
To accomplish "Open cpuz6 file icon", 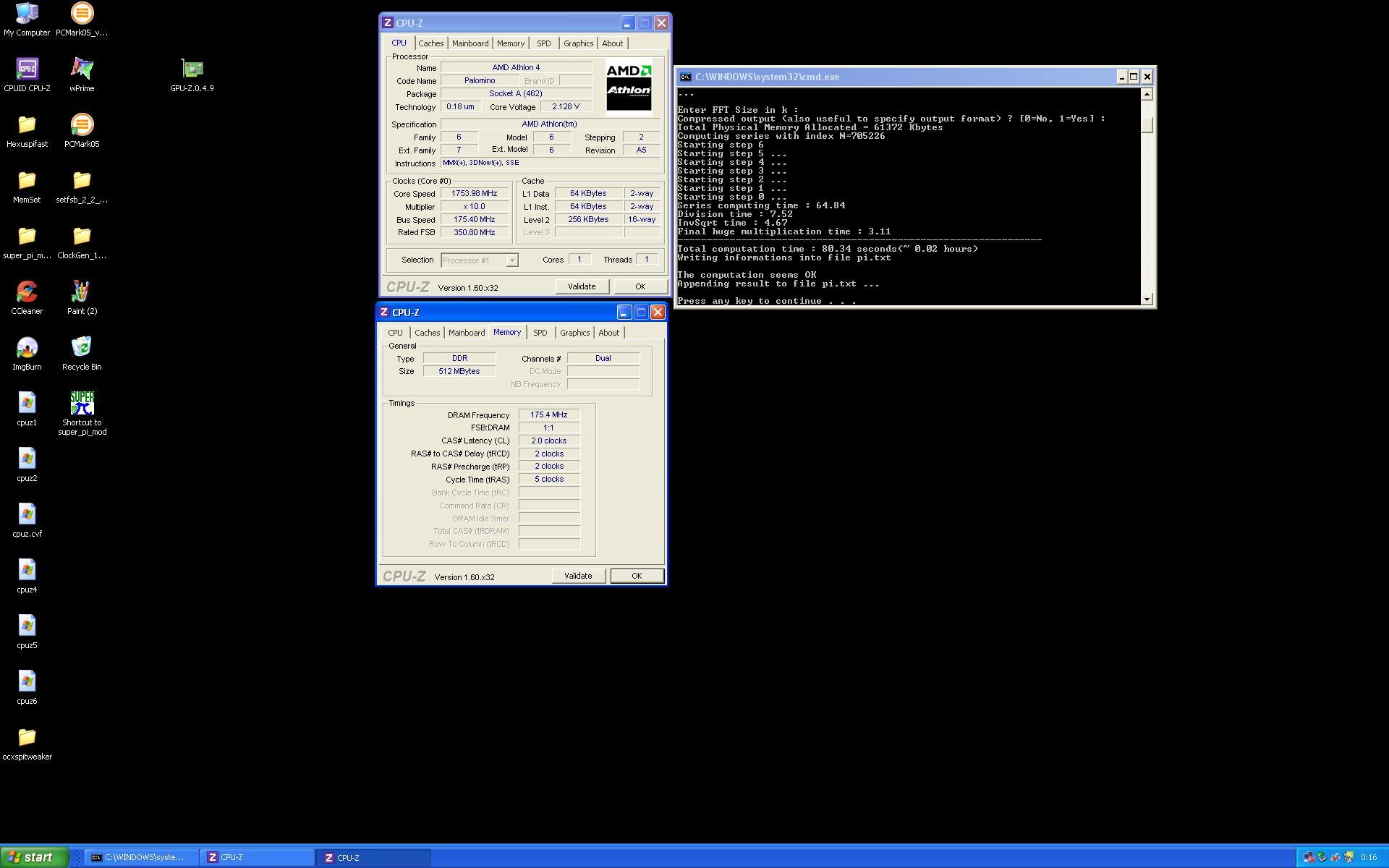I will [27, 688].
